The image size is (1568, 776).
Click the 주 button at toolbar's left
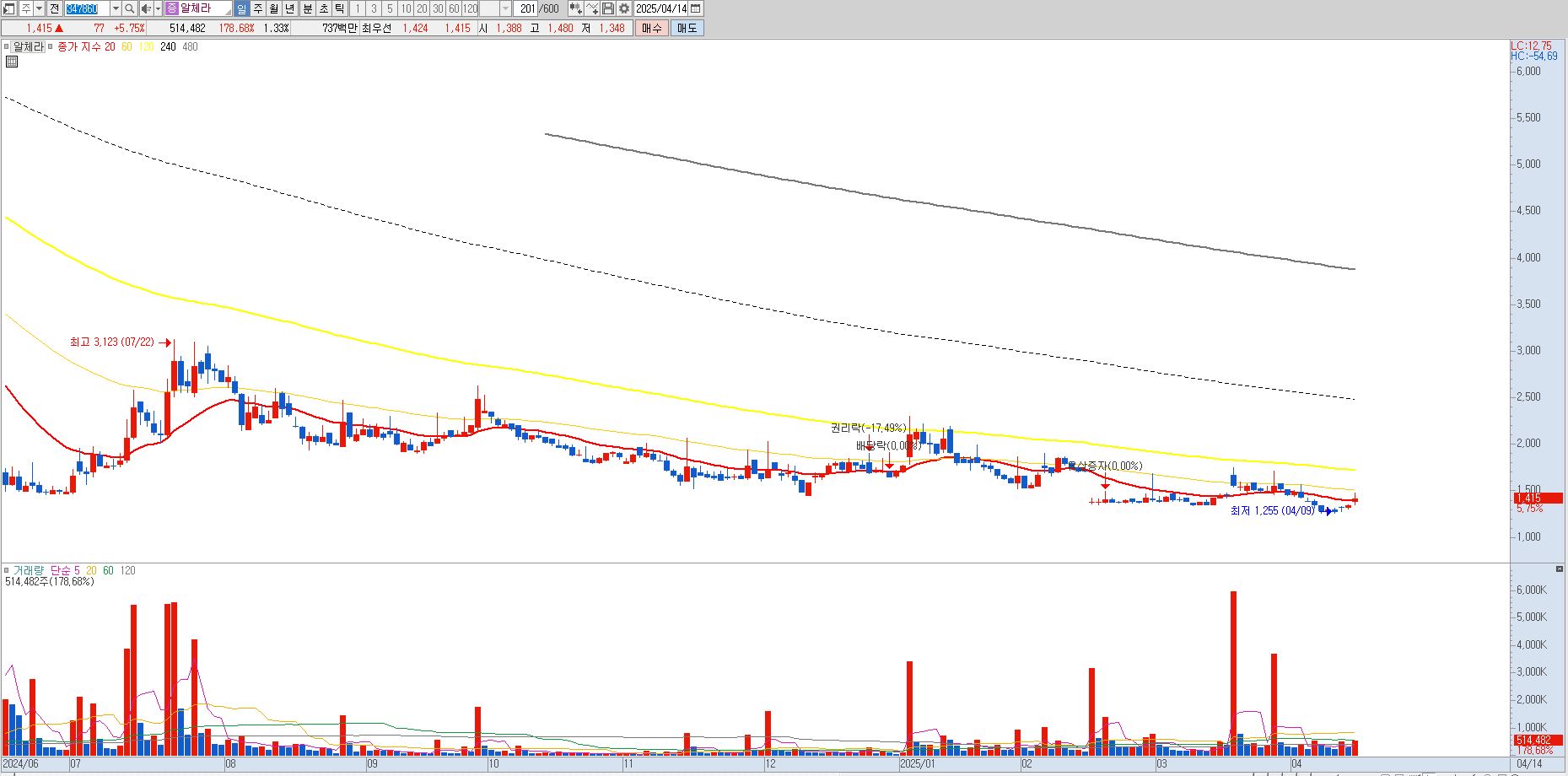tap(26, 8)
